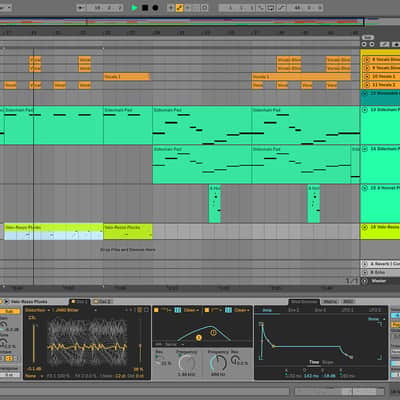Open the Matrix tab
This screenshot has height=400, width=400.
pyautogui.click(x=330, y=302)
